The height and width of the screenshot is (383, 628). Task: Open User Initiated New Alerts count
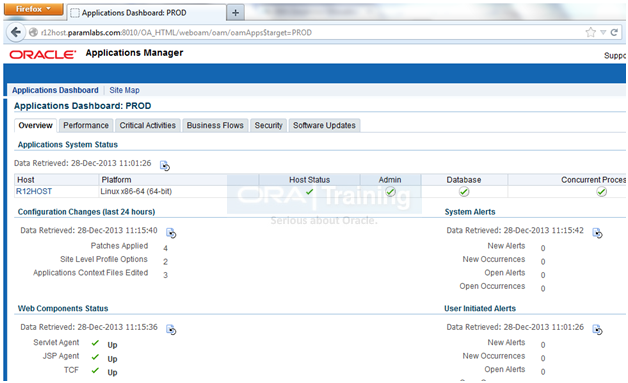click(x=543, y=345)
